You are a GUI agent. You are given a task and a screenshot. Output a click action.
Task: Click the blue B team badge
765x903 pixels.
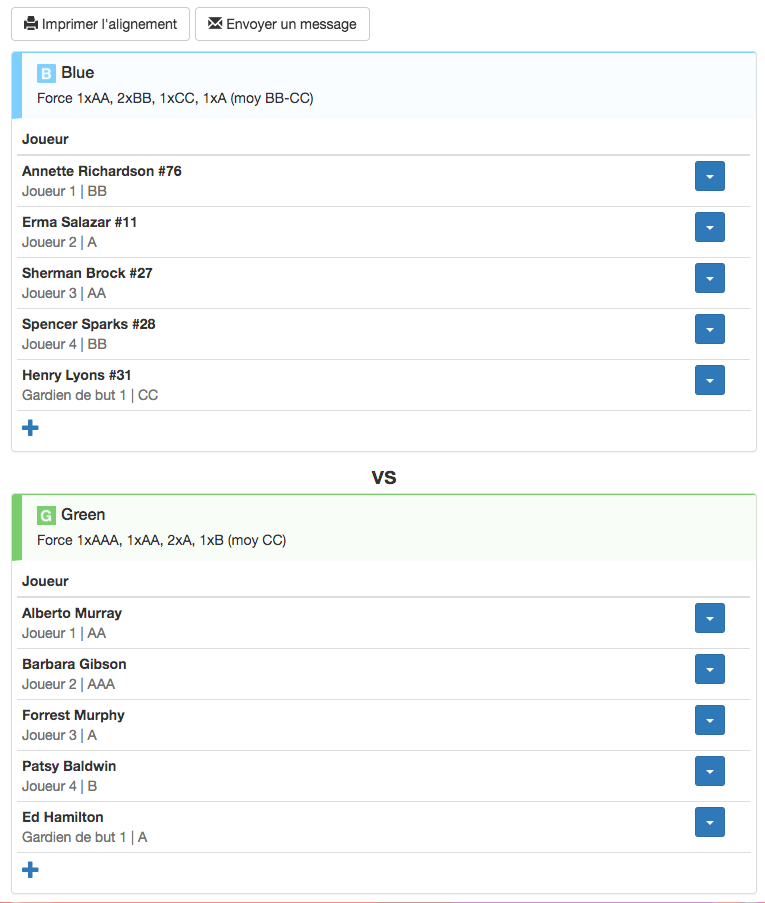click(46, 73)
